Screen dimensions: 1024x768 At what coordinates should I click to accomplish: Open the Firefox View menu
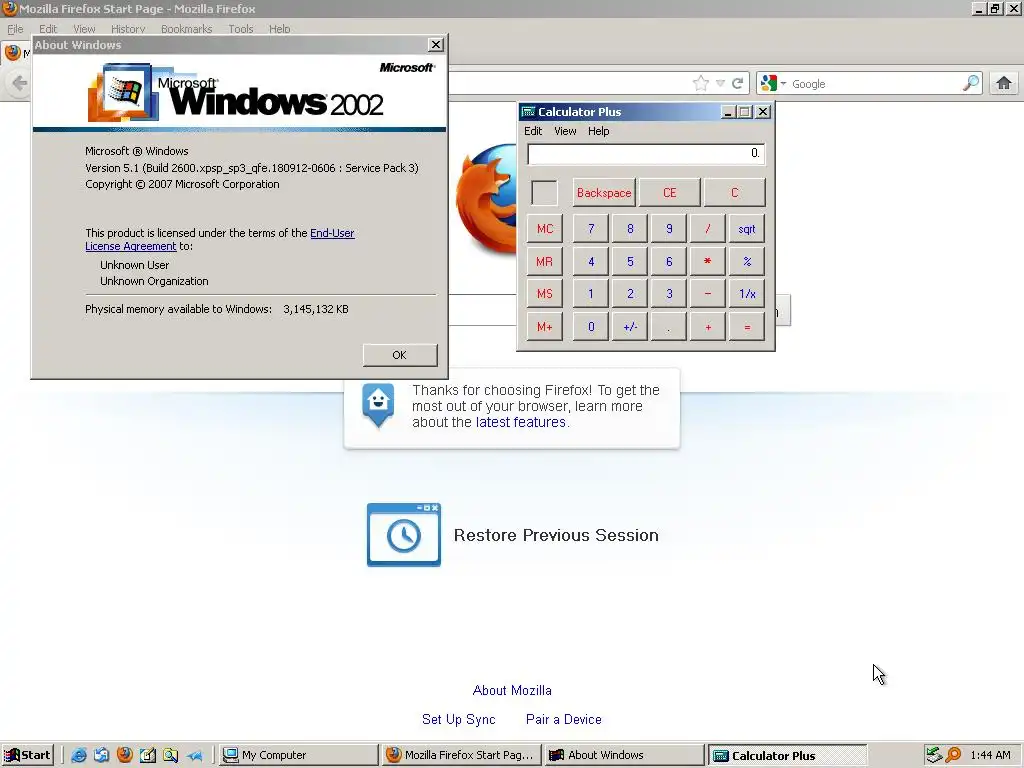84,29
